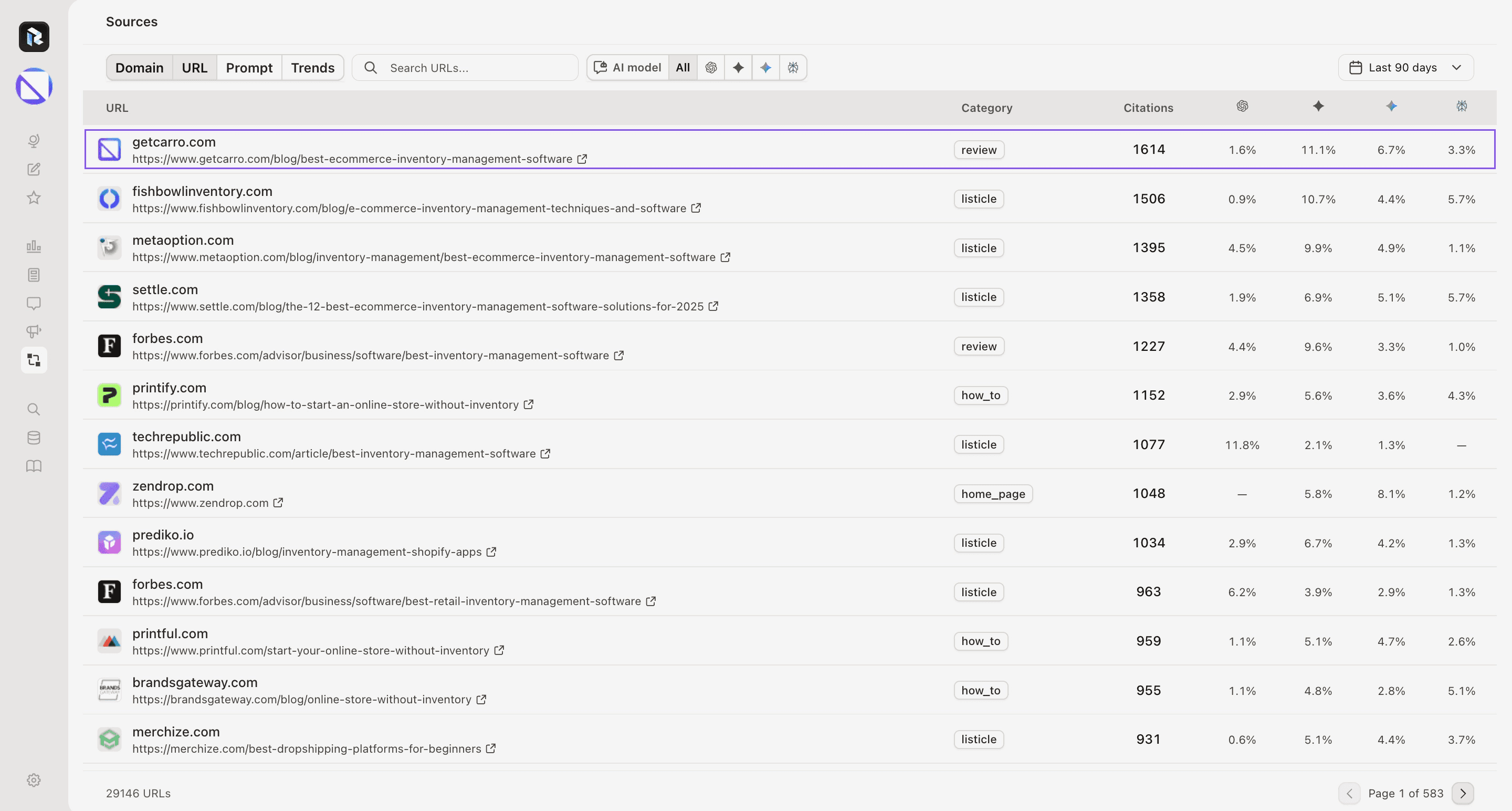Click the Category column header
Screen dimensions: 1512x811
[x=986, y=108]
